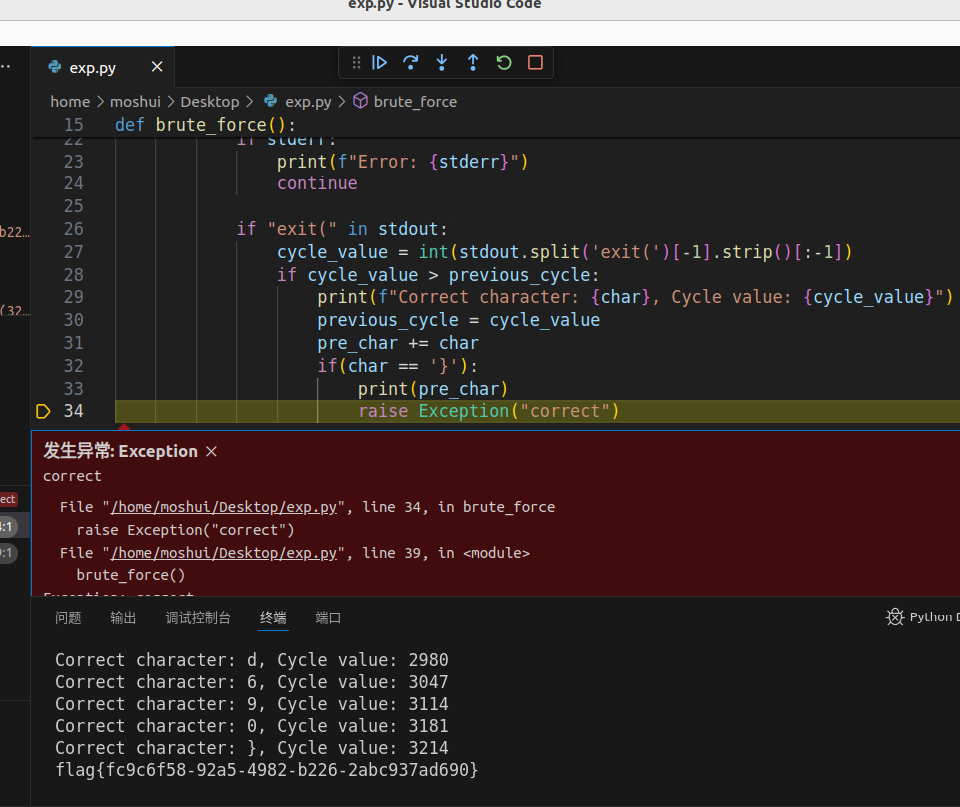Select the exp.py editor tab
The width and height of the screenshot is (960, 807).
92,68
